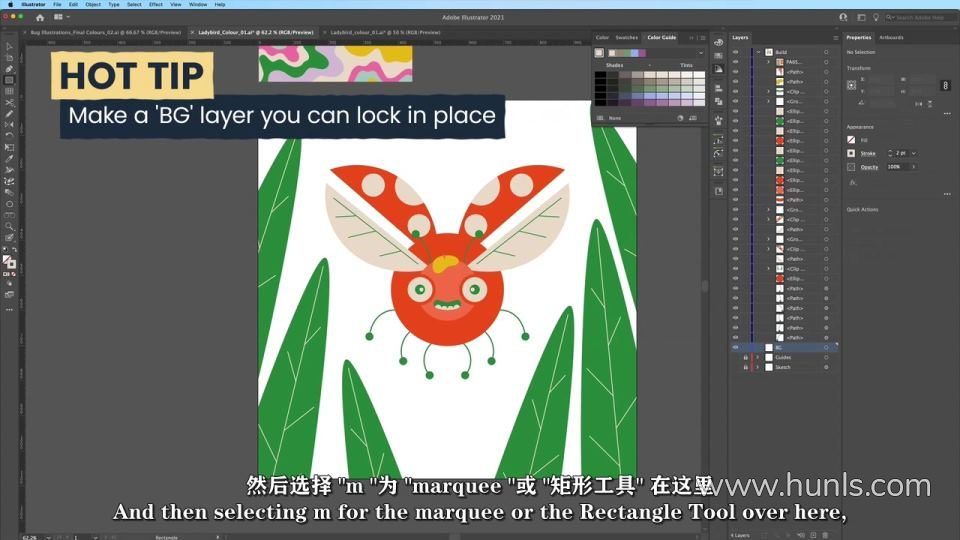The image size is (960, 540).
Task: Select the Reflect tool
Action: point(9,125)
